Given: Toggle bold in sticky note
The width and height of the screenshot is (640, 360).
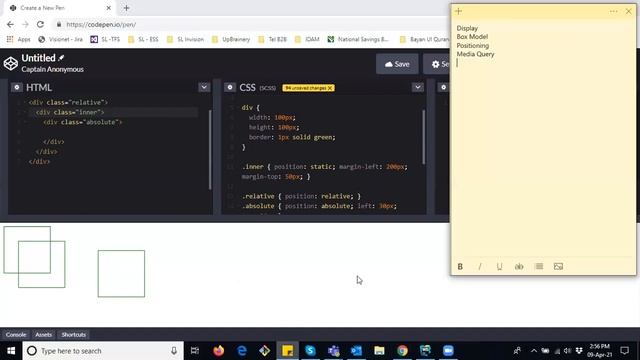Looking at the screenshot, I should [x=460, y=267].
